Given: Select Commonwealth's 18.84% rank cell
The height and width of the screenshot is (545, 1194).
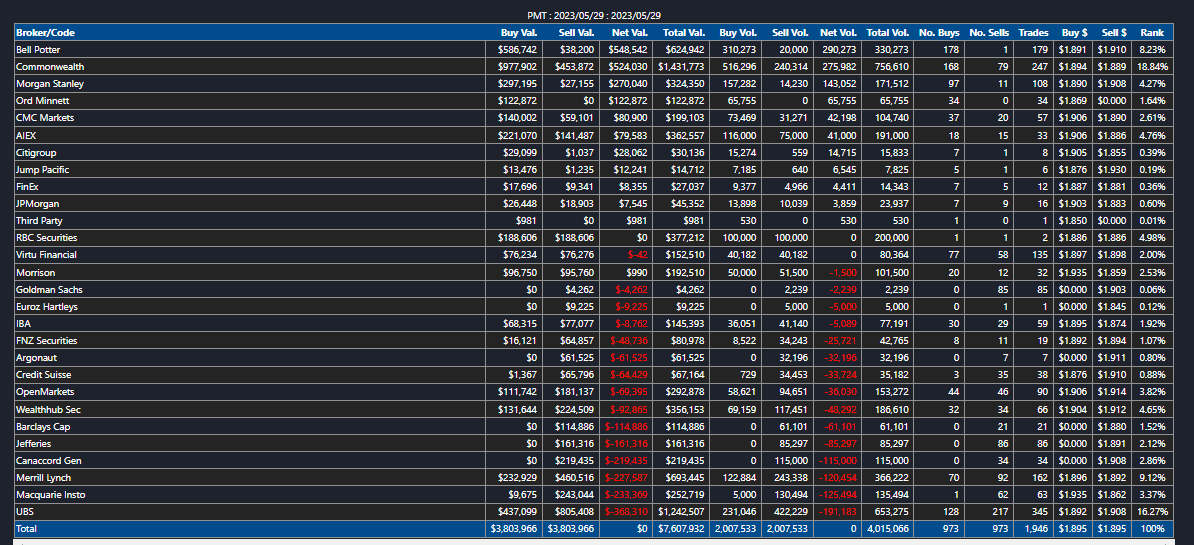Looking at the screenshot, I should pos(1153,67).
